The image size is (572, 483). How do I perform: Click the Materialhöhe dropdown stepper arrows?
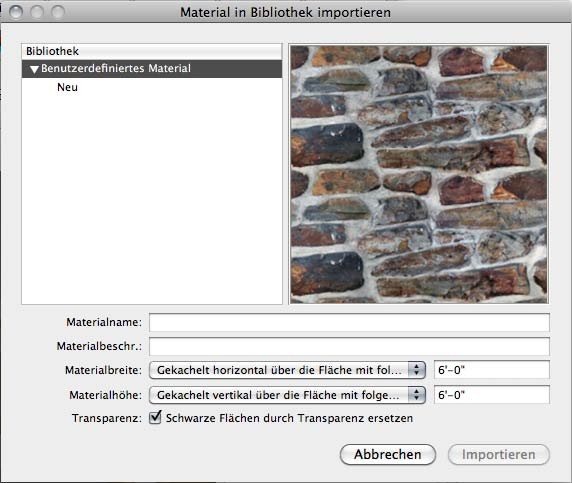(416, 395)
